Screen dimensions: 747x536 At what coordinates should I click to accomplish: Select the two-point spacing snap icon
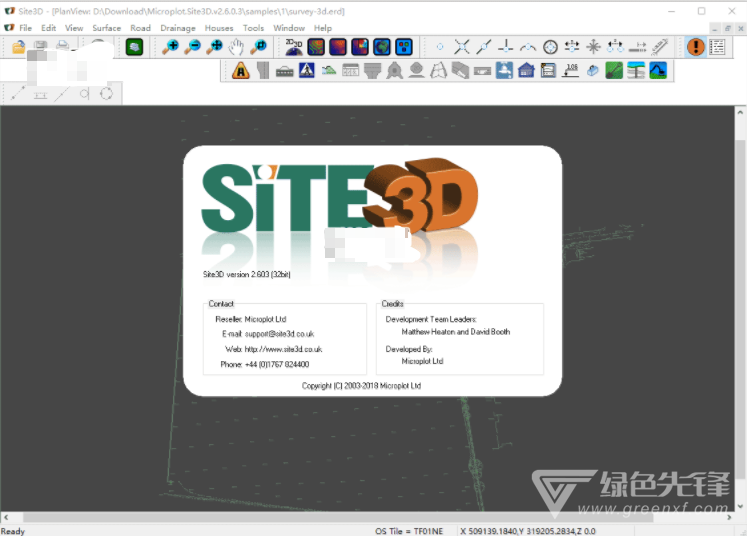[x=616, y=47]
